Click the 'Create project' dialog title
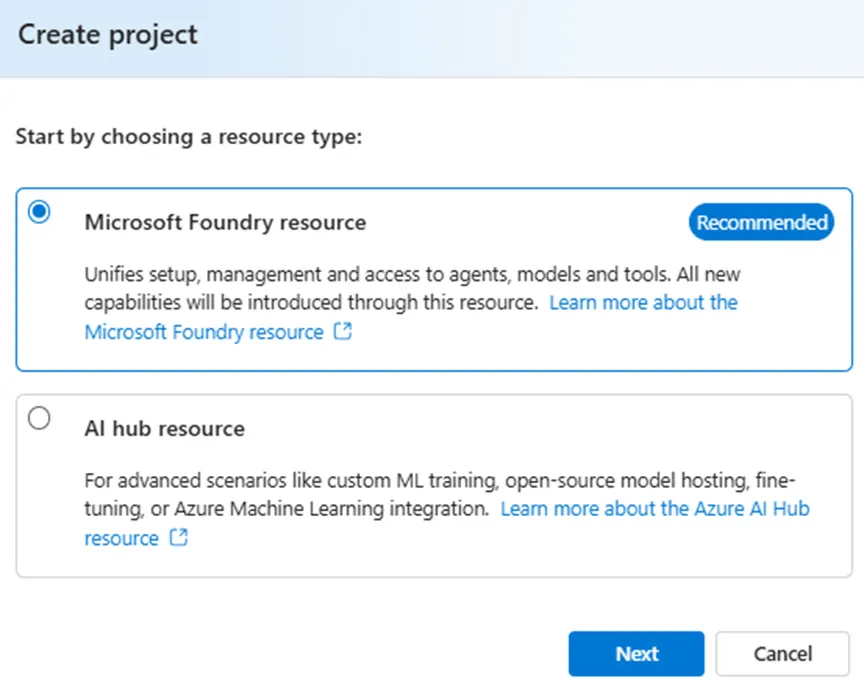Viewport: 864px width, 689px height. pyautogui.click(x=108, y=34)
